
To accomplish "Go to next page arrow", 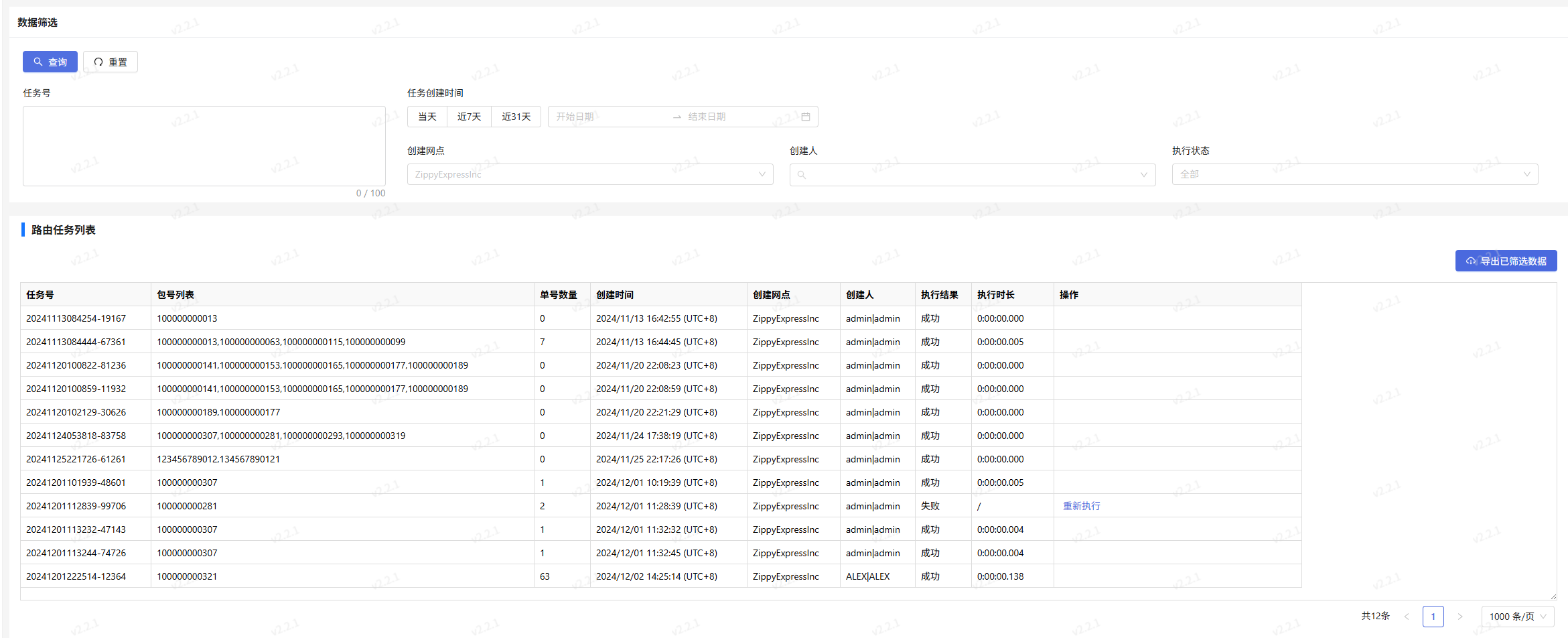I will click(x=1460, y=617).
